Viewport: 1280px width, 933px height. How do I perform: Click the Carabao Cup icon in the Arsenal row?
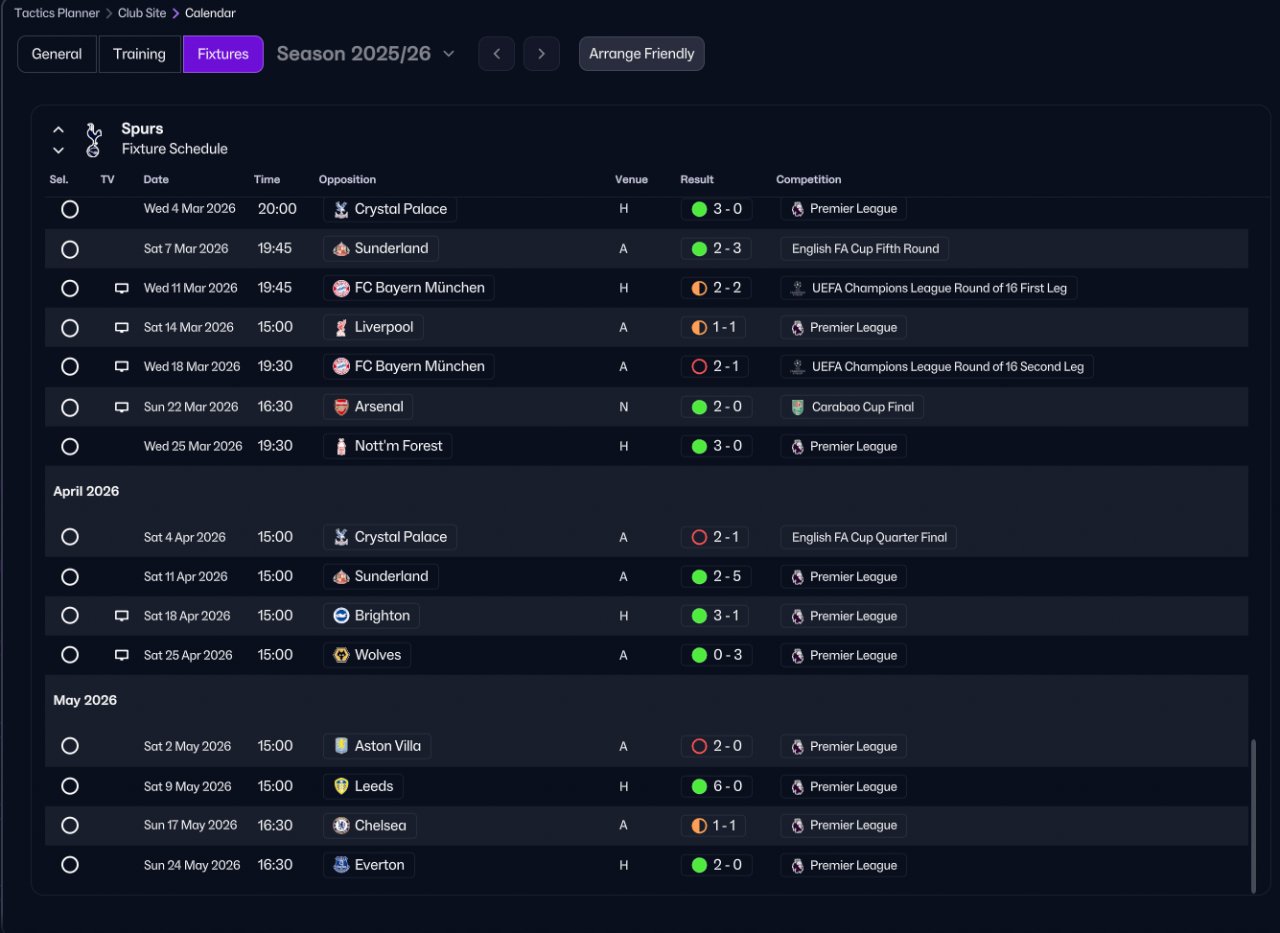tap(797, 407)
